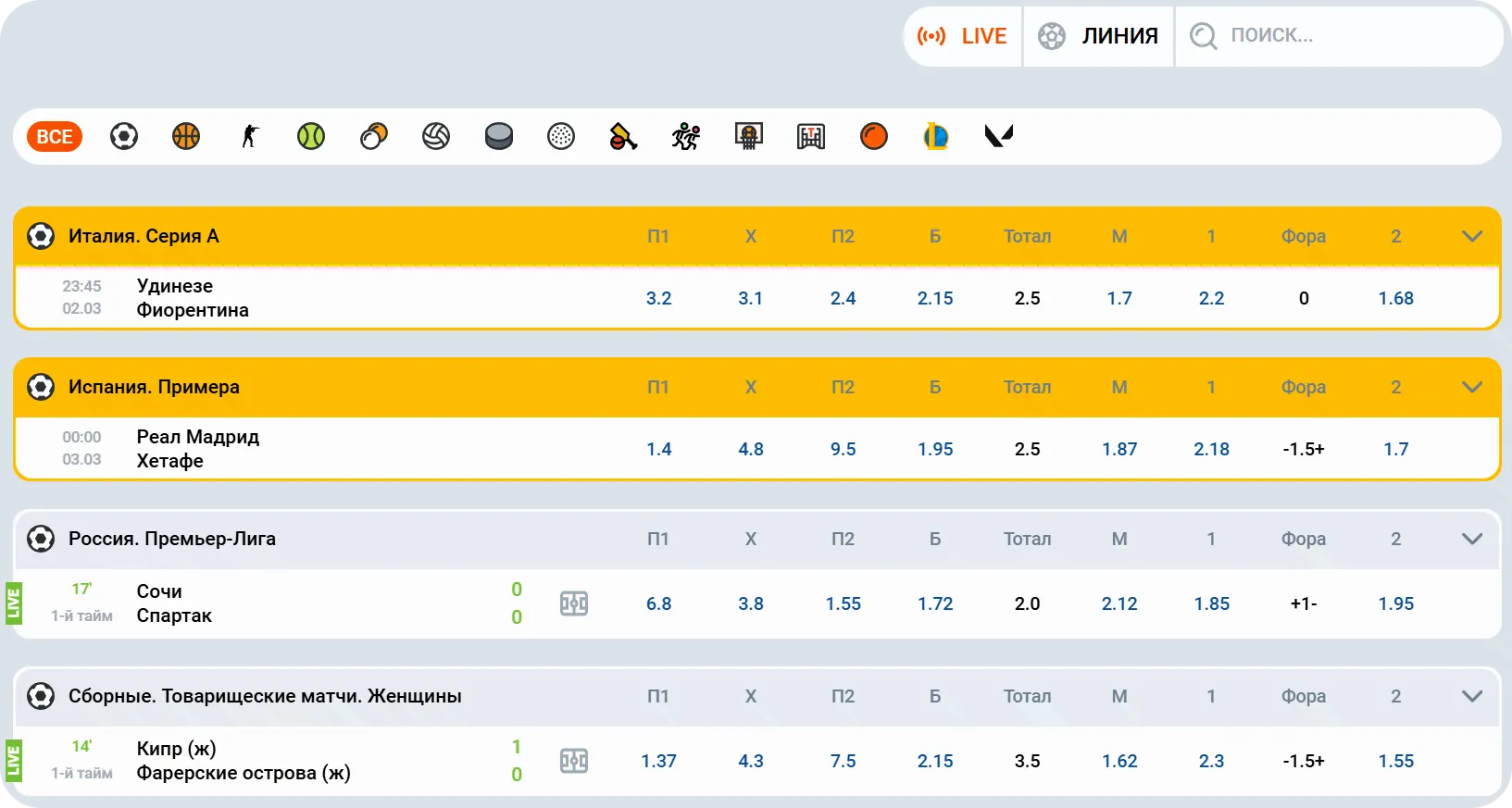Filter by Counter-Strike shooter icon
The width and height of the screenshot is (1512, 808).
coord(249,137)
